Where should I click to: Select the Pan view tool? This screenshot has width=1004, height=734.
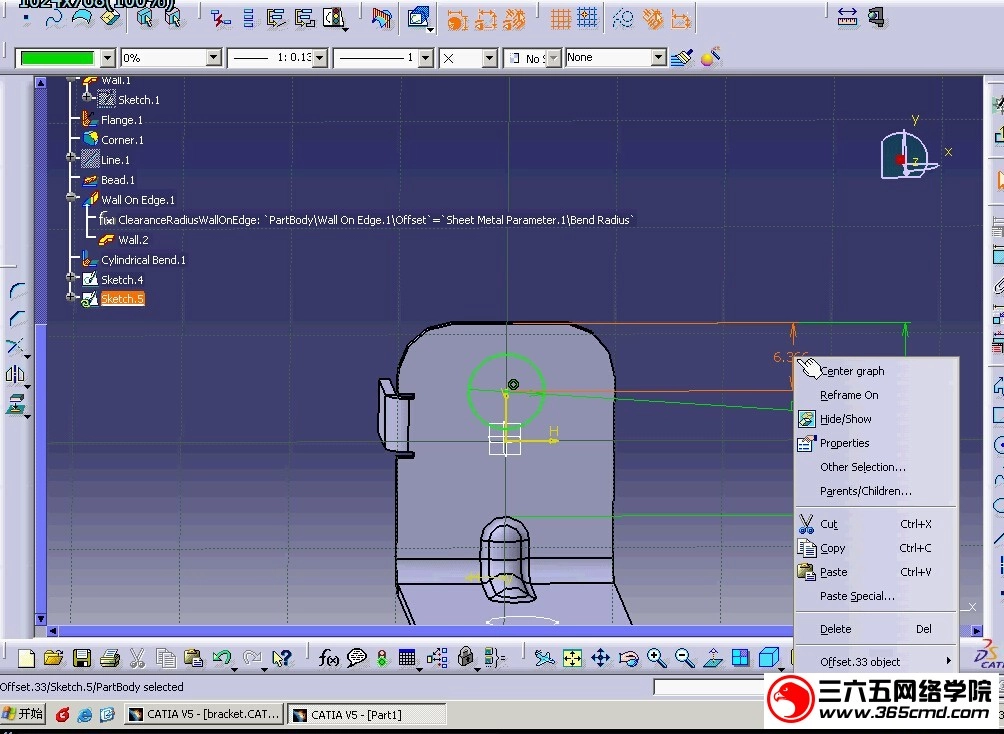tap(600, 658)
